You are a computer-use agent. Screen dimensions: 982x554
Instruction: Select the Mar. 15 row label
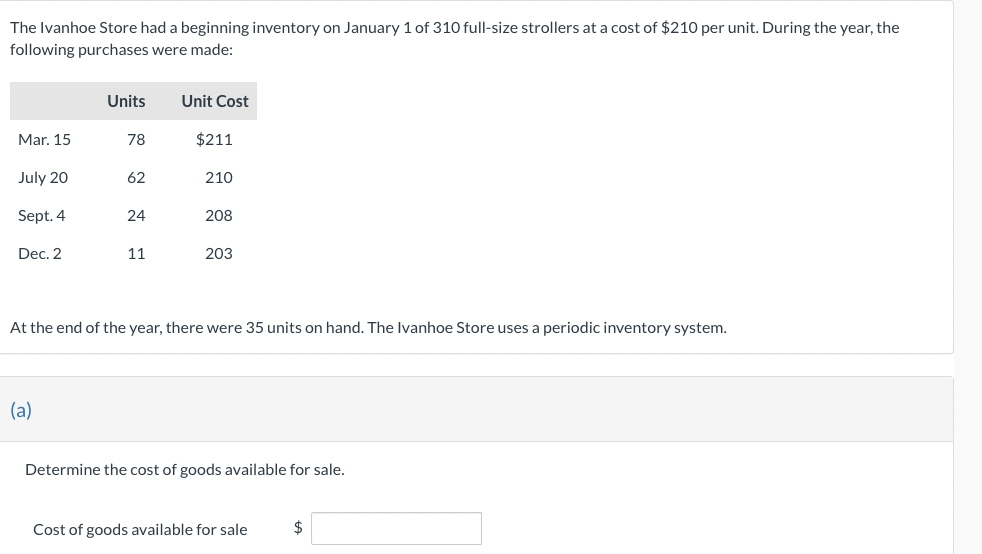[x=44, y=140]
